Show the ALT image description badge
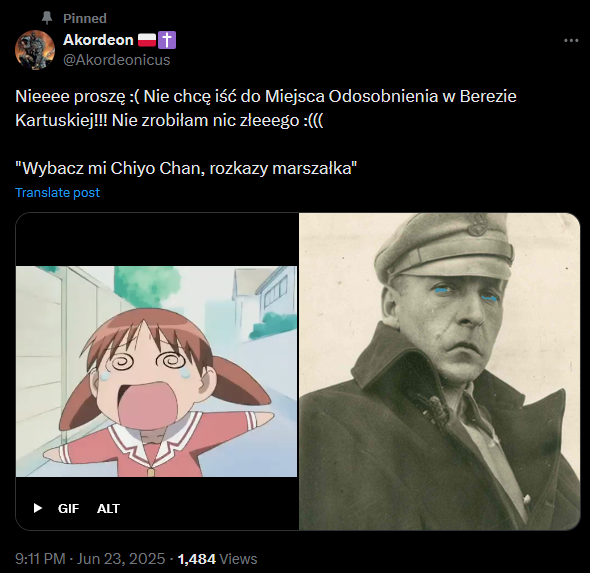 (x=108, y=508)
